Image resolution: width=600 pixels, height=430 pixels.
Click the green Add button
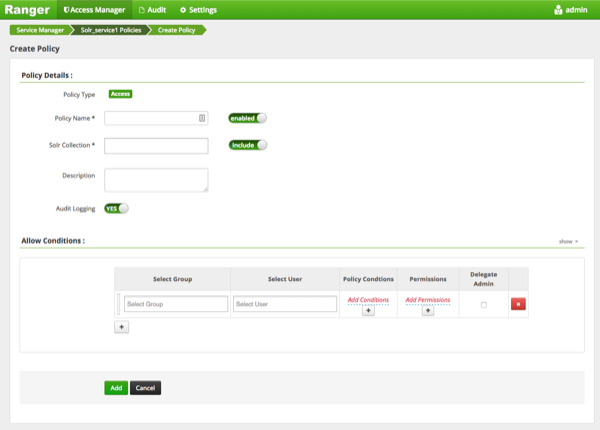click(x=115, y=388)
